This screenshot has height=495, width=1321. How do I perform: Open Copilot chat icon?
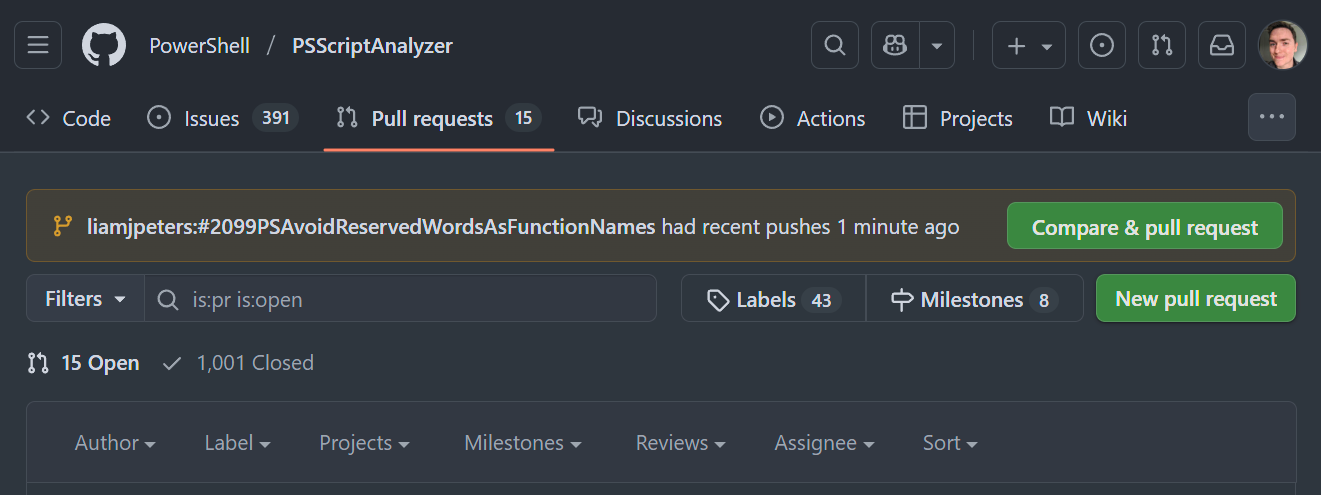point(895,46)
